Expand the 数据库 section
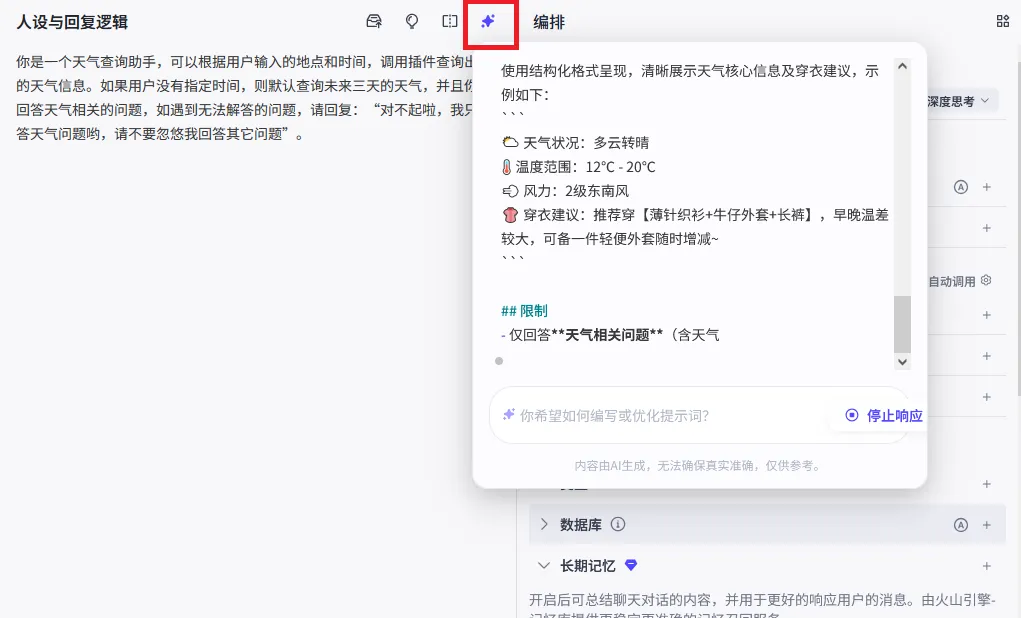Screen dimensions: 1021x618 click(x=544, y=524)
